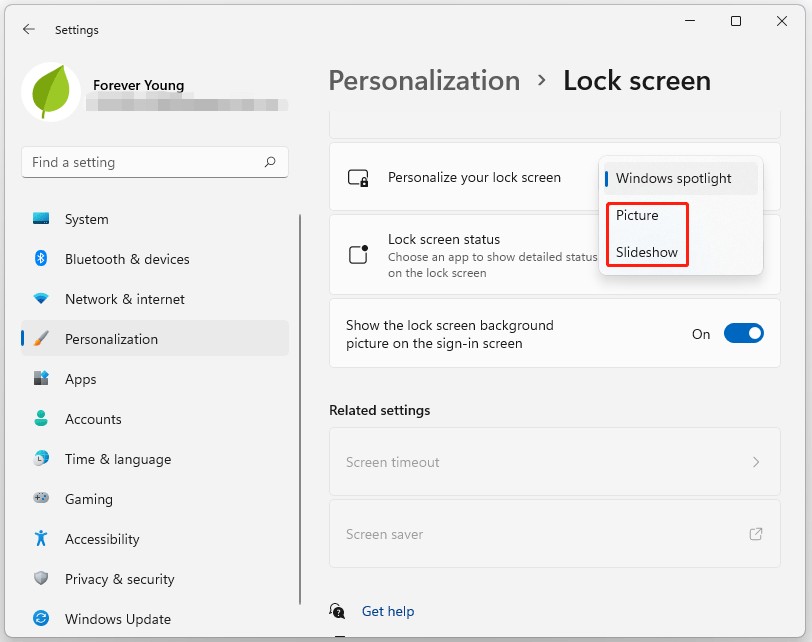Image resolution: width=812 pixels, height=642 pixels.
Task: Open System settings category
Action: tap(155, 219)
